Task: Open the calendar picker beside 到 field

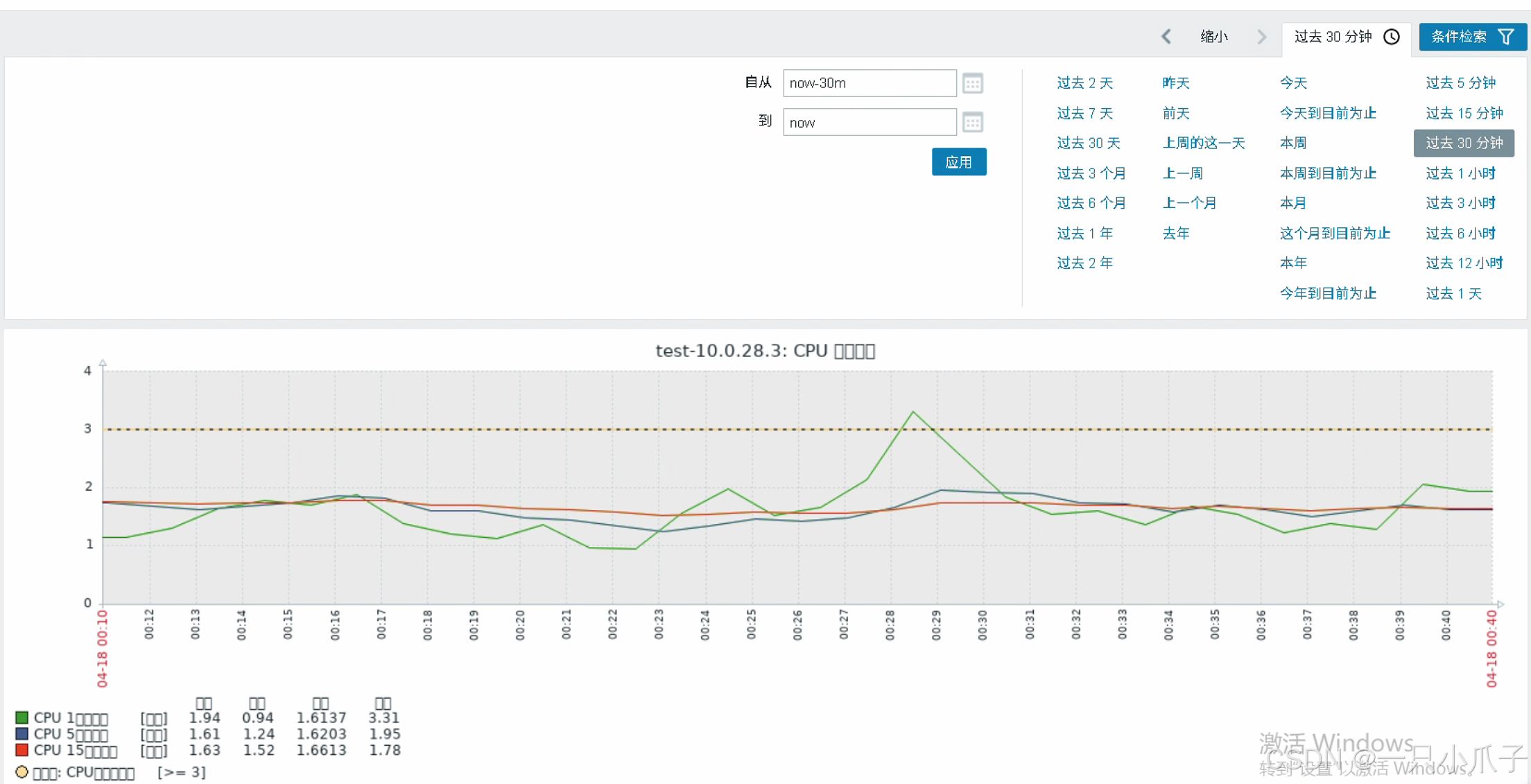Action: pyautogui.click(x=972, y=123)
